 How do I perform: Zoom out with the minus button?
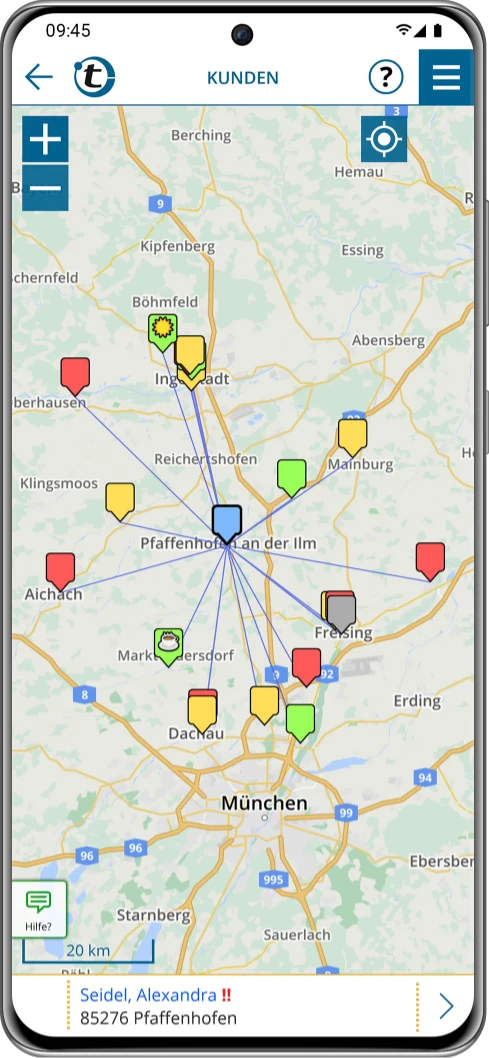pos(45,188)
